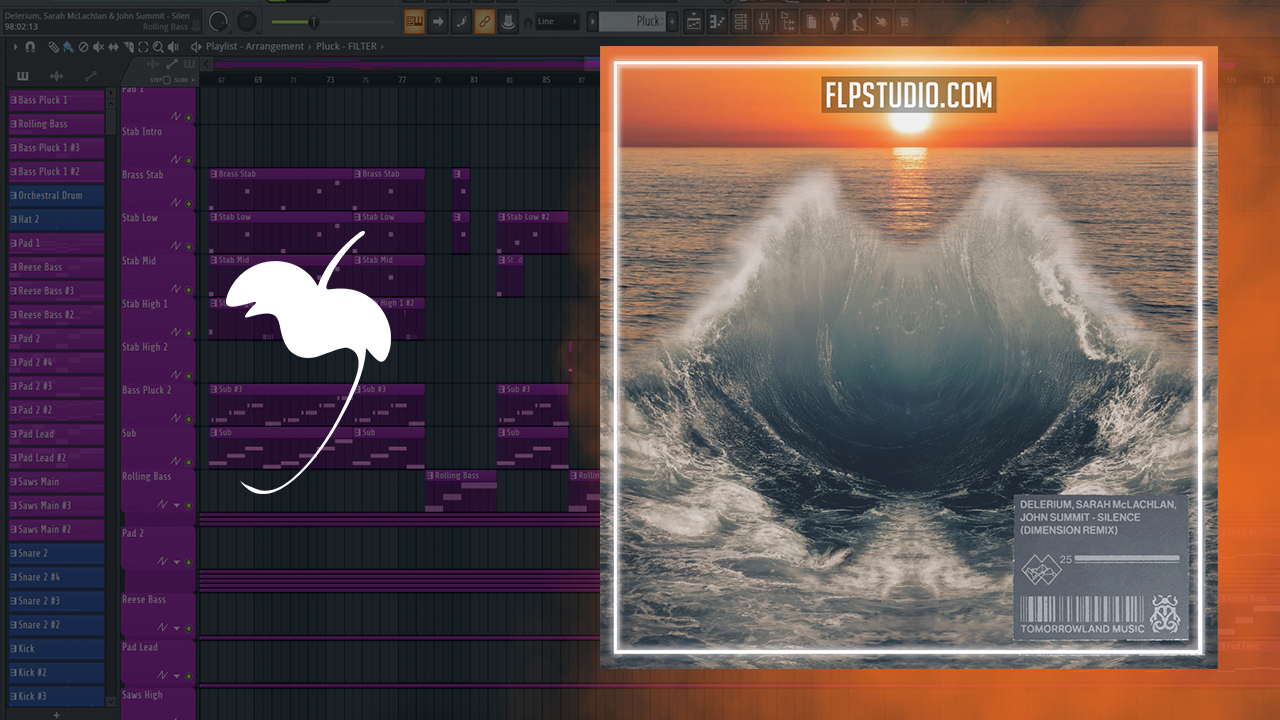This screenshot has width=1280, height=720.
Task: Toggle the link chain button in toolbar
Action: tap(484, 21)
